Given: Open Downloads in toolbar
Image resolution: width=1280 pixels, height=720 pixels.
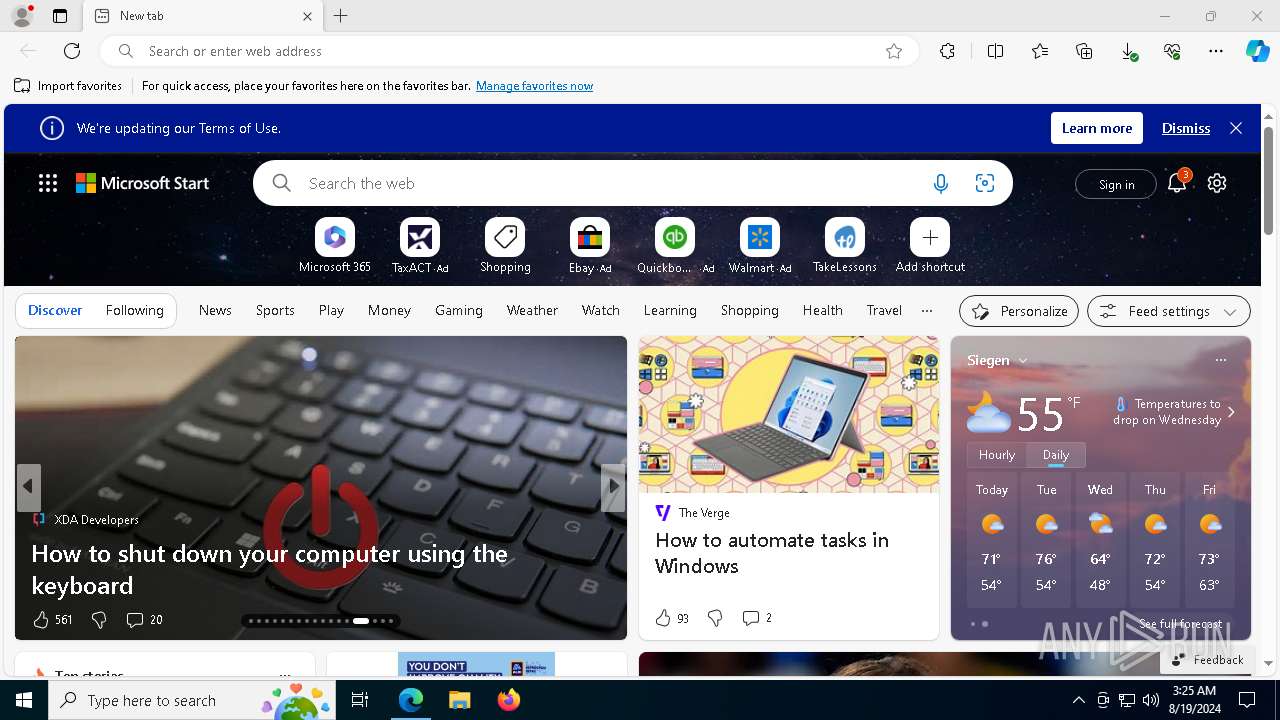Looking at the screenshot, I should (x=1128, y=51).
